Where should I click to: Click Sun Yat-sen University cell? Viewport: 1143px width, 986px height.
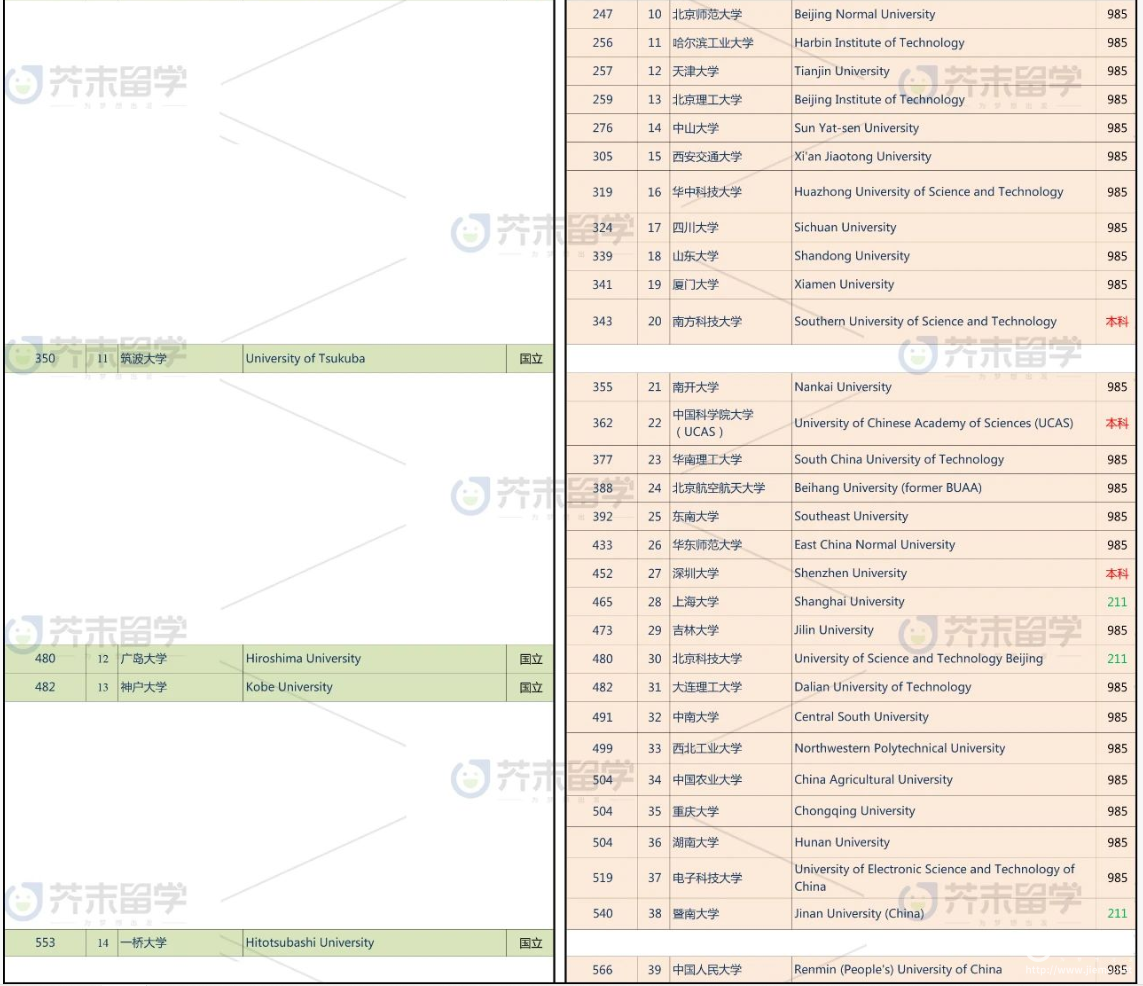pos(943,128)
